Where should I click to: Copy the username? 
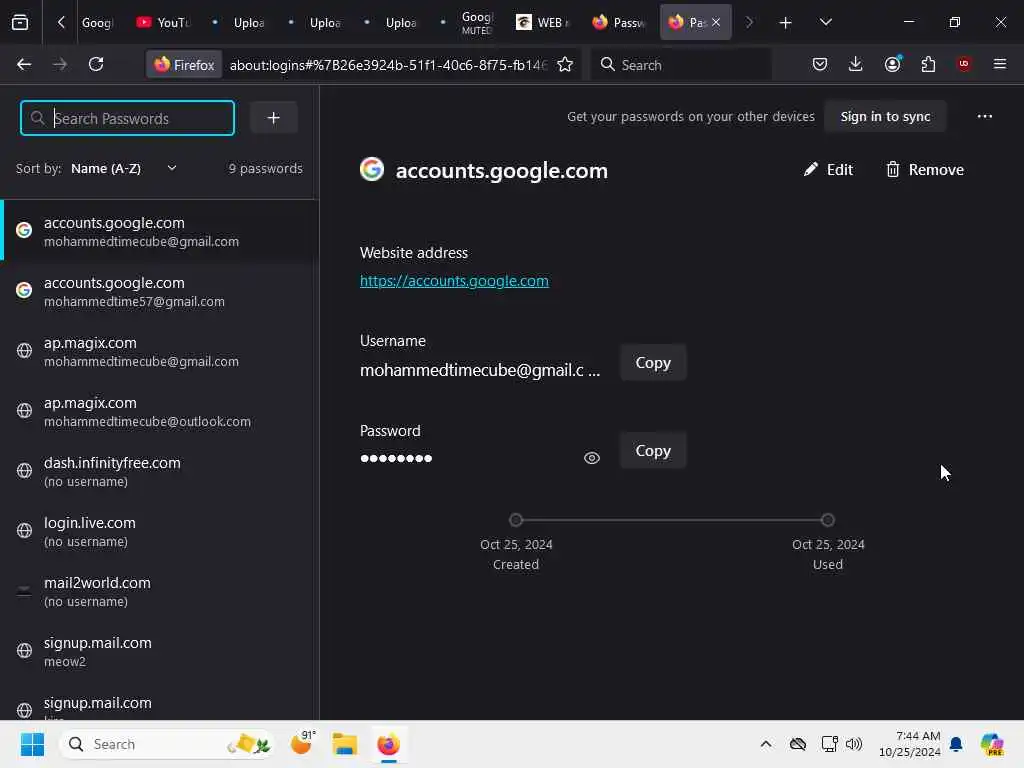pyautogui.click(x=653, y=362)
